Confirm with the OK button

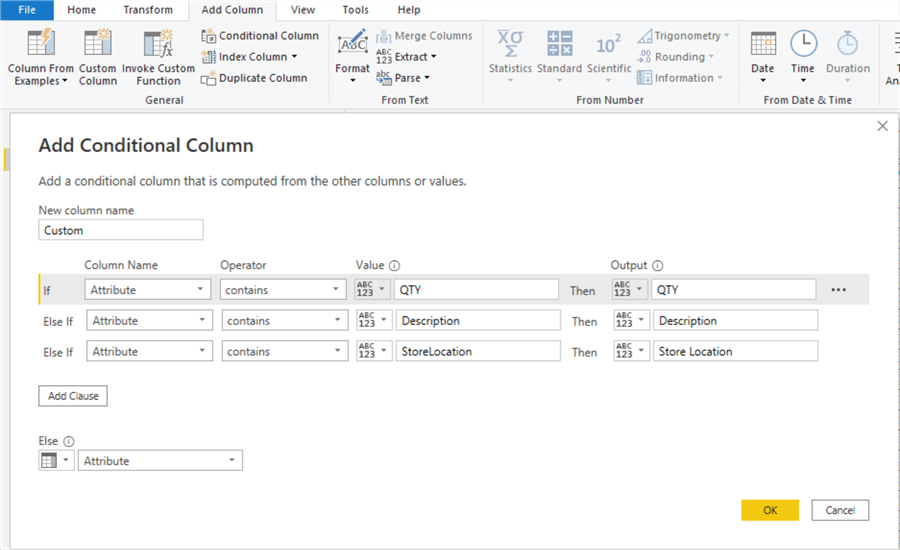770,510
